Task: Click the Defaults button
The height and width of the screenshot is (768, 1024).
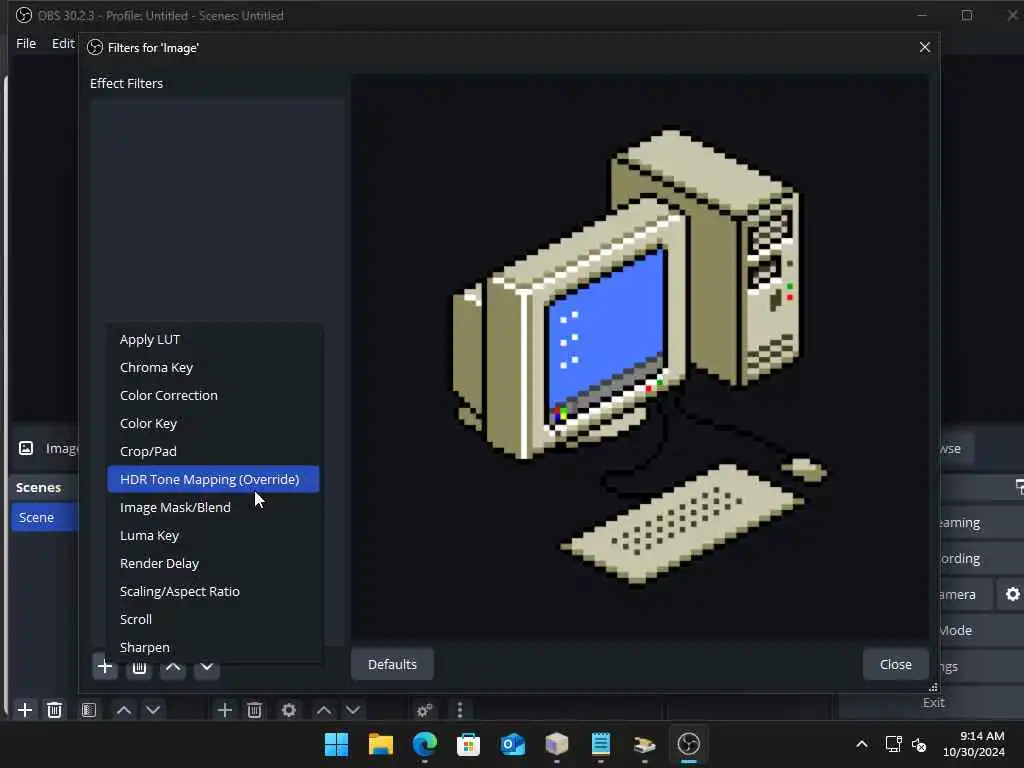Action: pyautogui.click(x=392, y=664)
